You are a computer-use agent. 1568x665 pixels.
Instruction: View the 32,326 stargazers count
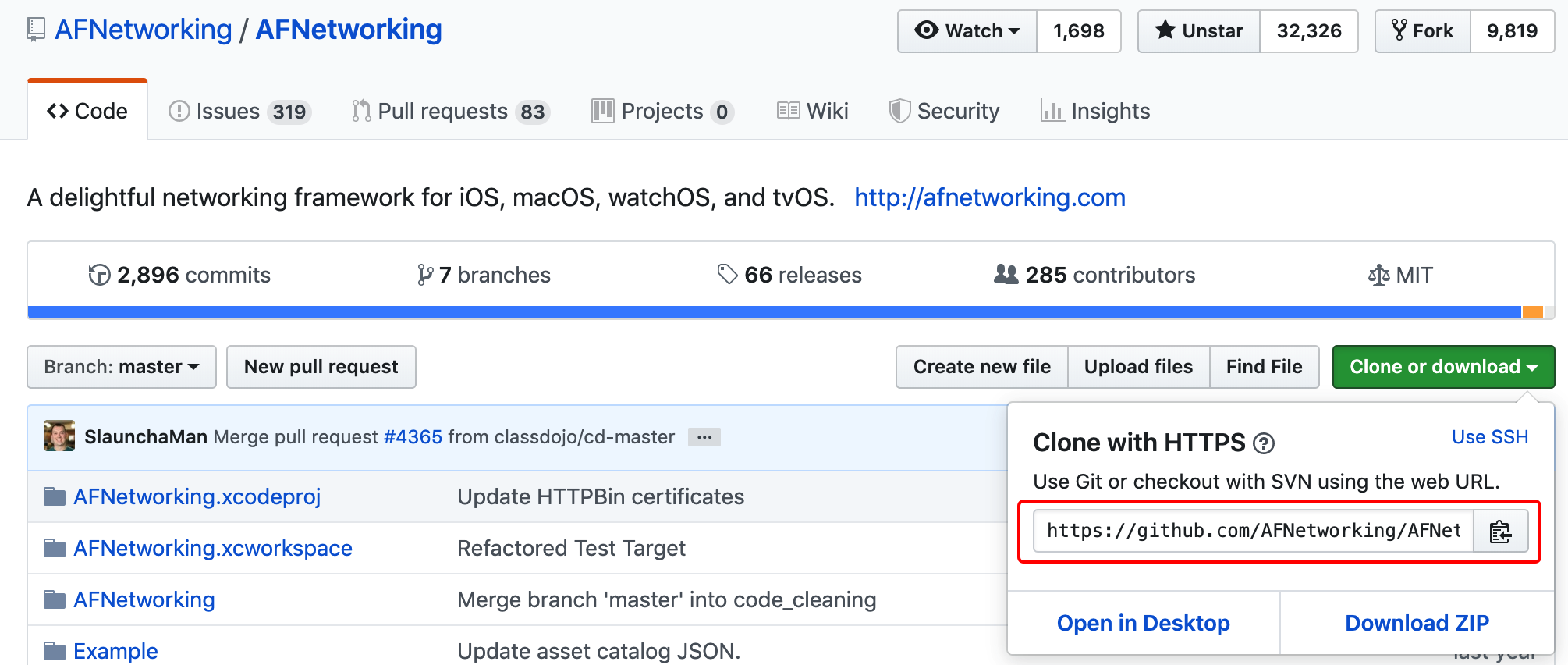[x=1309, y=31]
